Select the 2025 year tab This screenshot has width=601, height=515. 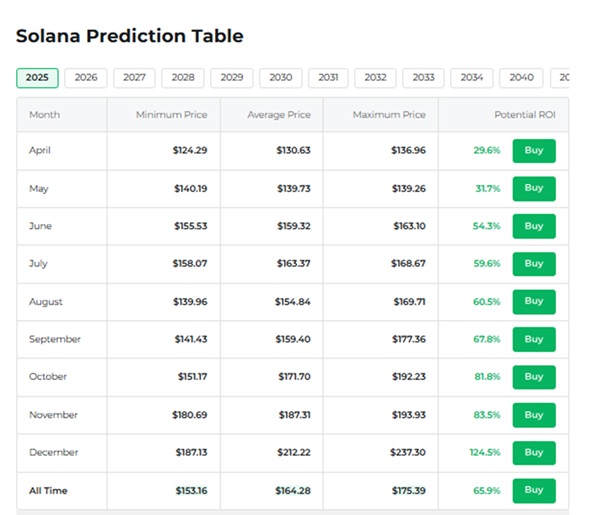[x=37, y=78]
